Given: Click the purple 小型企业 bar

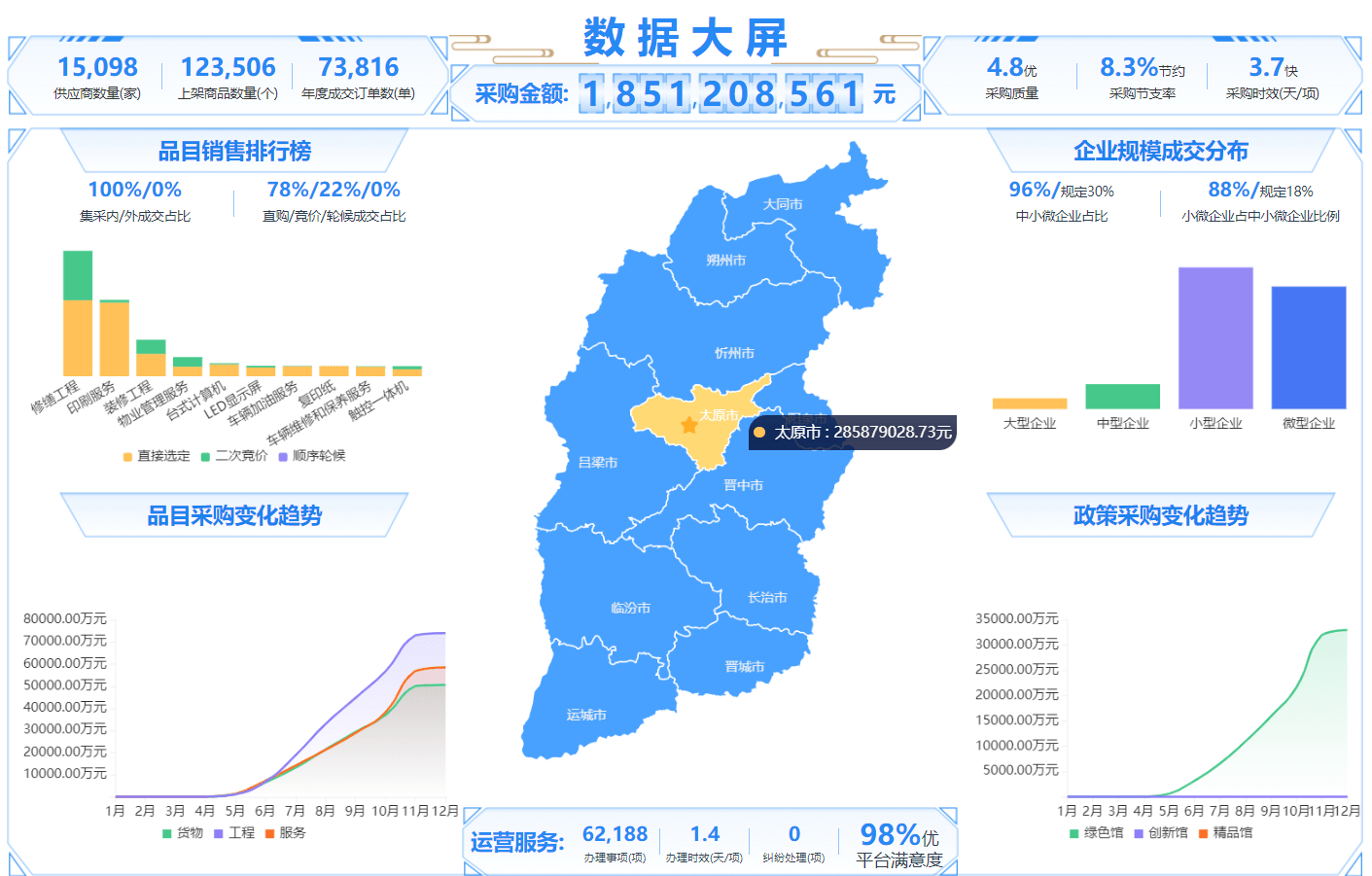Looking at the screenshot, I should click(x=1215, y=338).
